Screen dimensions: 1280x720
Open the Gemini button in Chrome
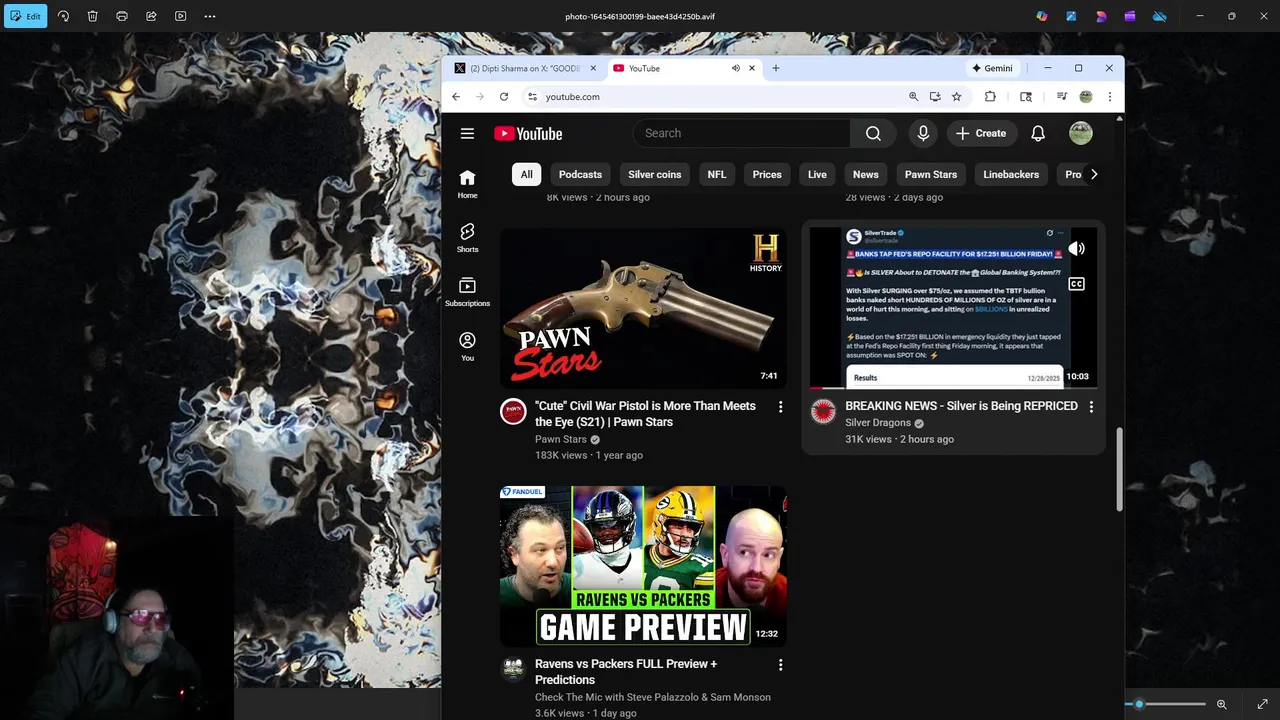coord(992,68)
